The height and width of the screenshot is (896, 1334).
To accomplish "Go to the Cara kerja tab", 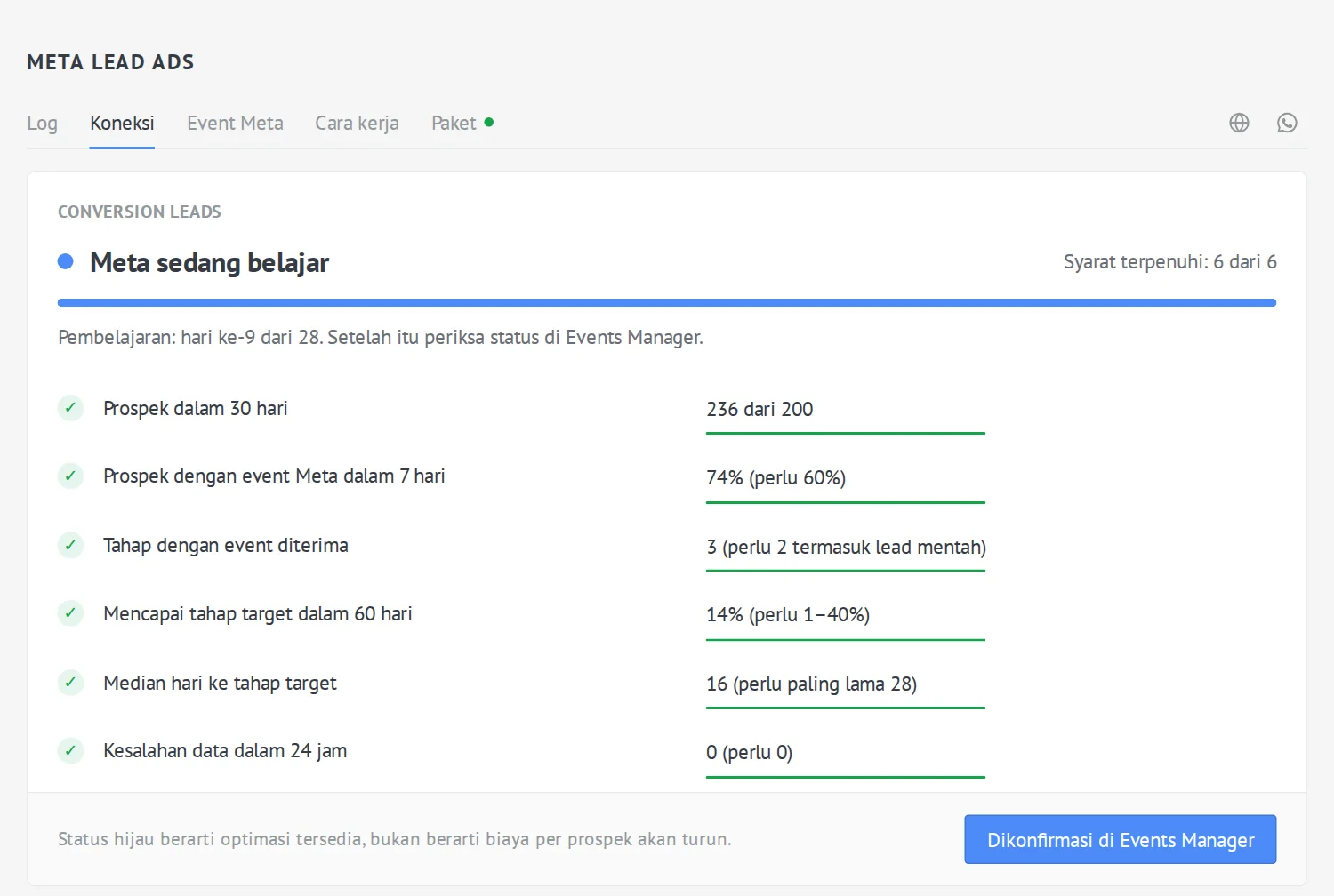I will 357,124.
